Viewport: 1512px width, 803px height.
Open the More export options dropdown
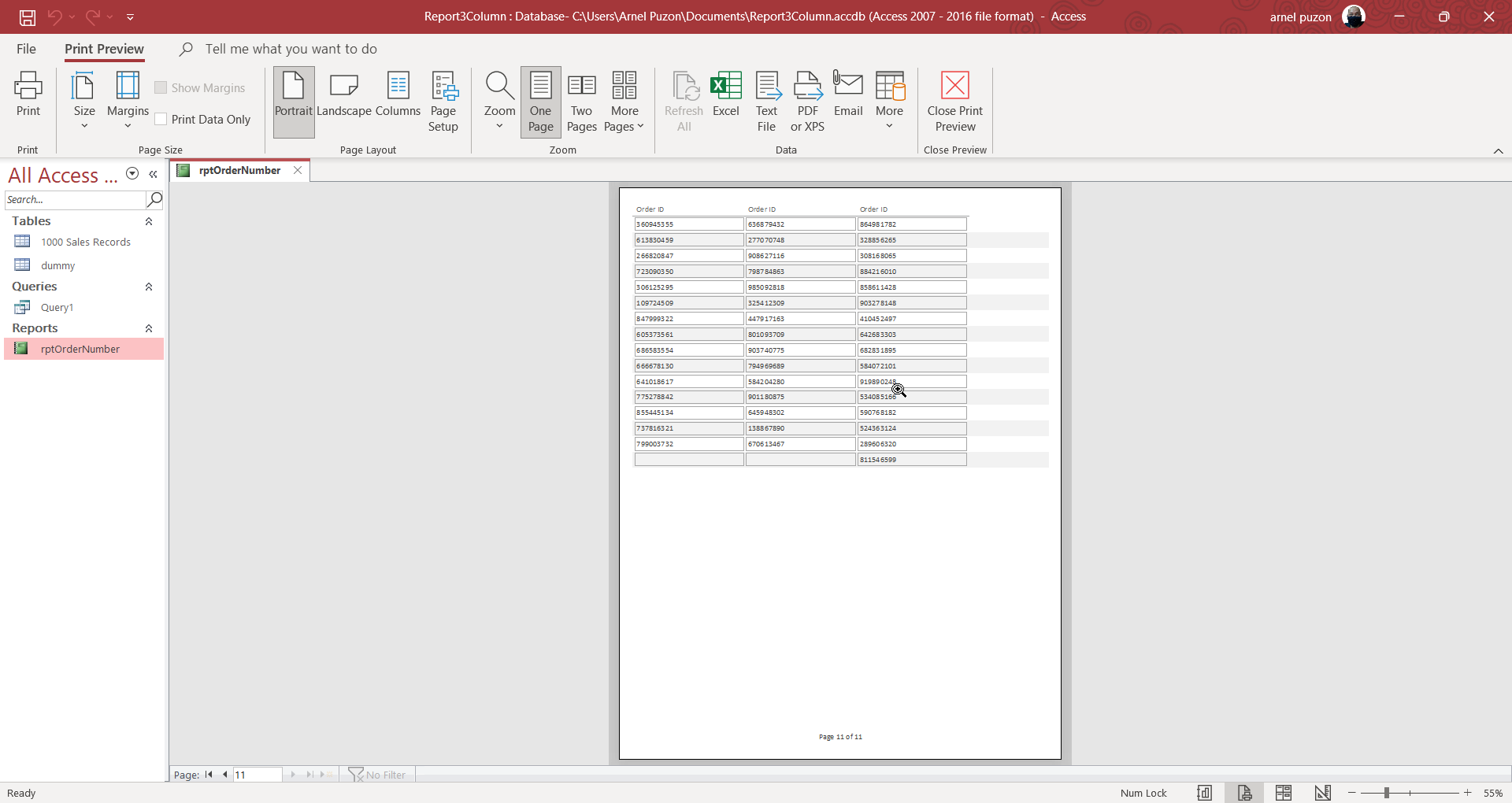pos(890,101)
